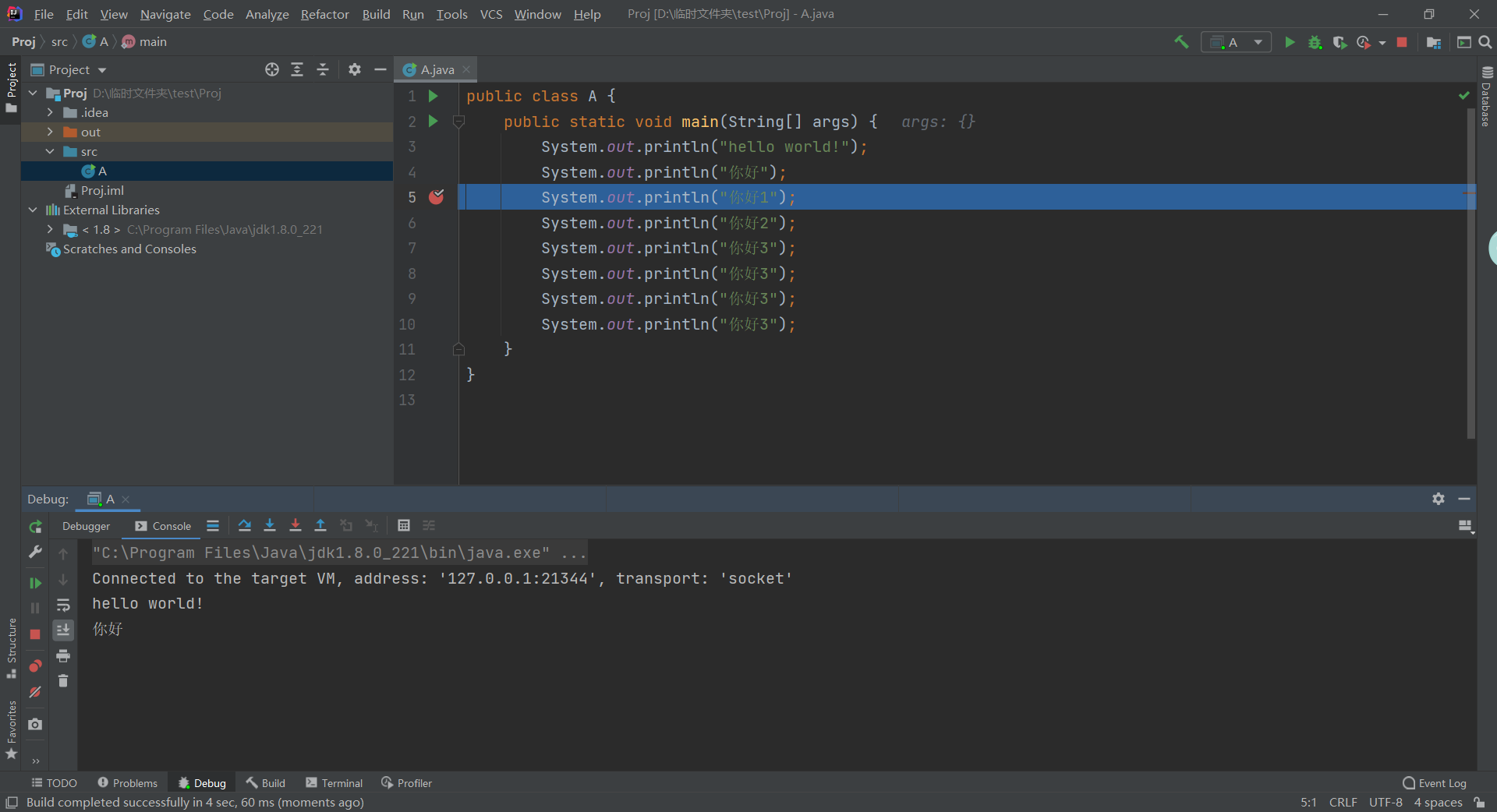Image resolution: width=1497 pixels, height=812 pixels.
Task: Toggle Scroll to End of console
Action: (63, 630)
